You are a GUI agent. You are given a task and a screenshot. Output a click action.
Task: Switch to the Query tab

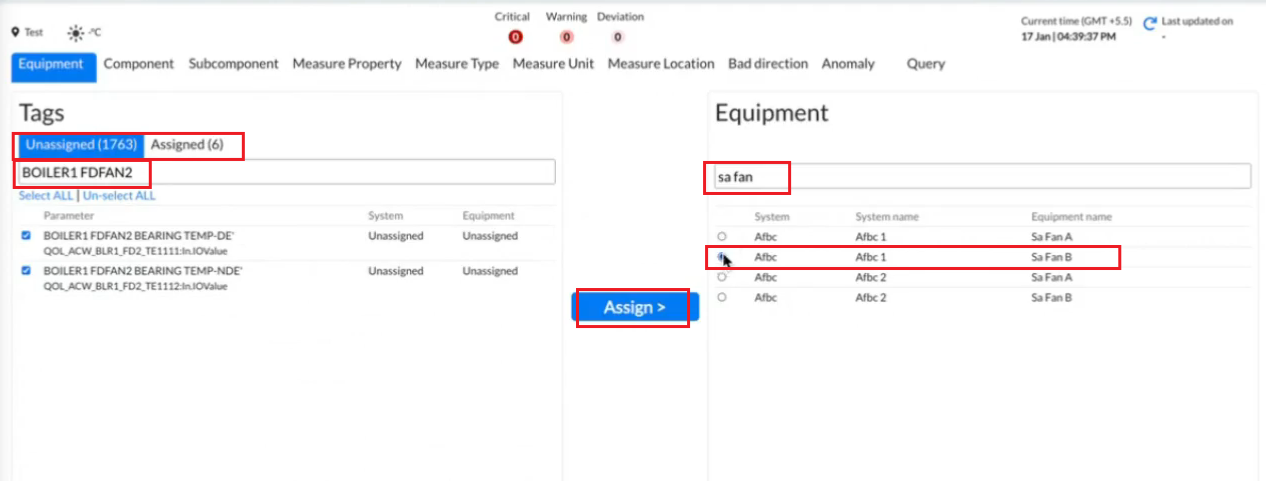(x=925, y=64)
